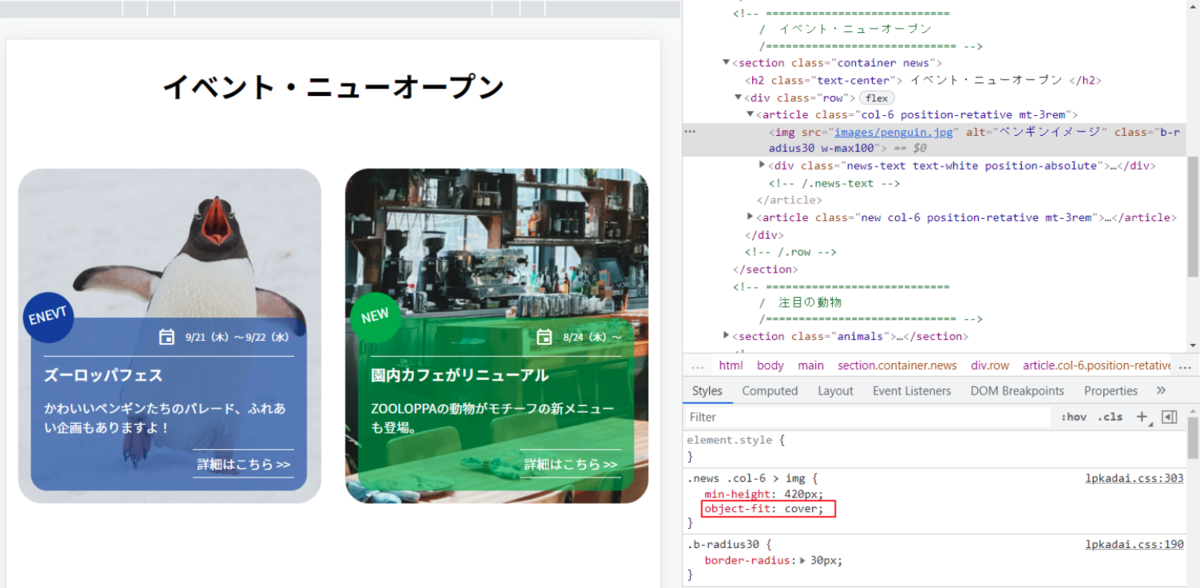
Task: Select body in the breadcrumb bar
Action: (770, 366)
